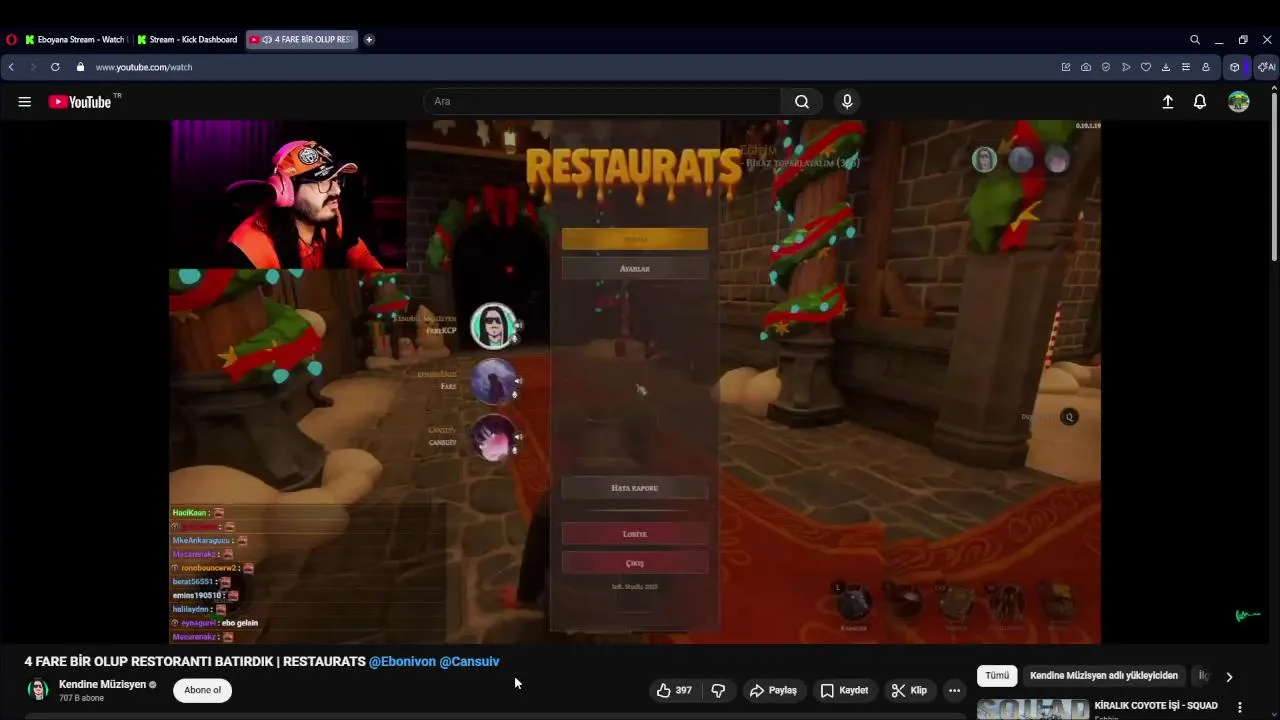Click the send arrow icon in address bar
The width and height of the screenshot is (1280, 720).
pos(1126,67)
